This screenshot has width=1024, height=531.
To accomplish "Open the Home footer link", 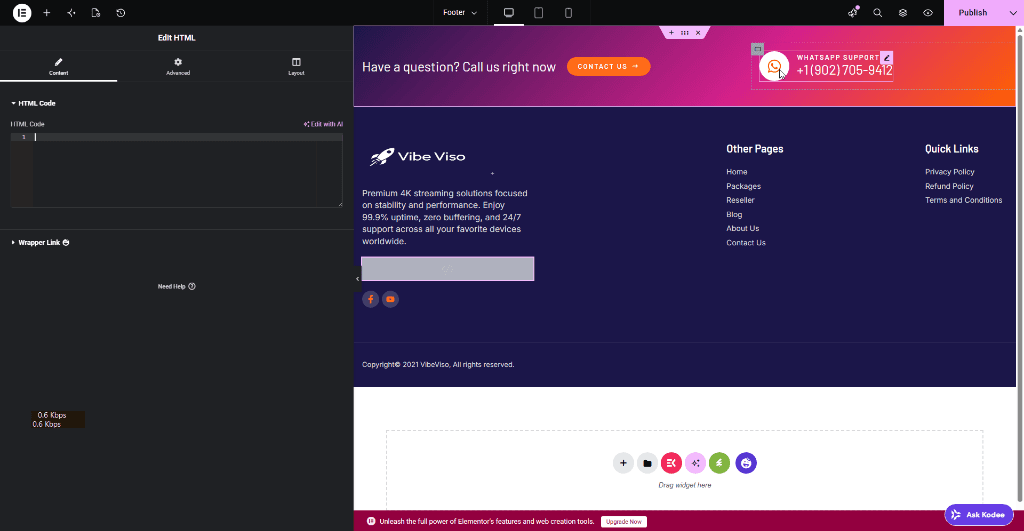I will 737,172.
